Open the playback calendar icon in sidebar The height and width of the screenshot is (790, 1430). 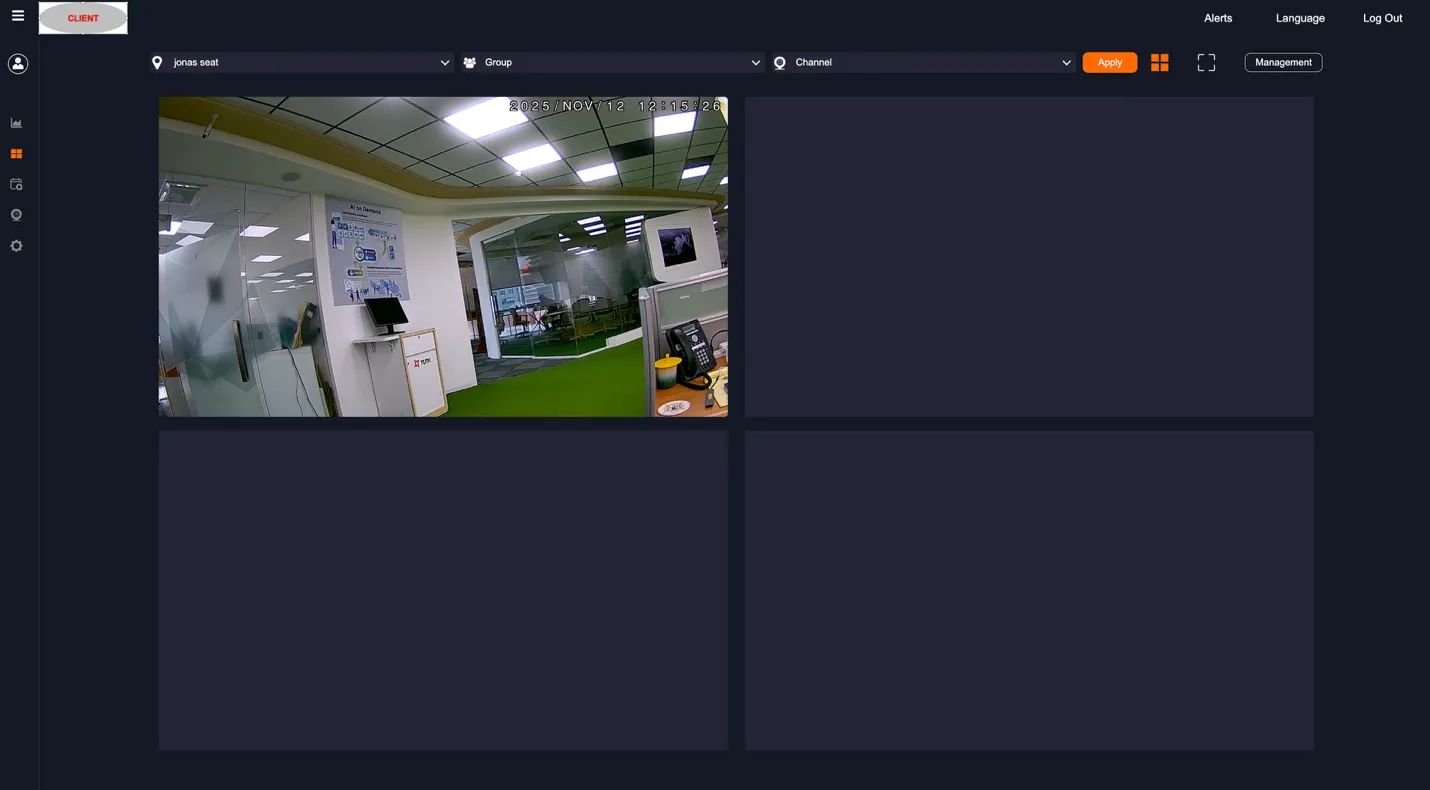pos(16,184)
